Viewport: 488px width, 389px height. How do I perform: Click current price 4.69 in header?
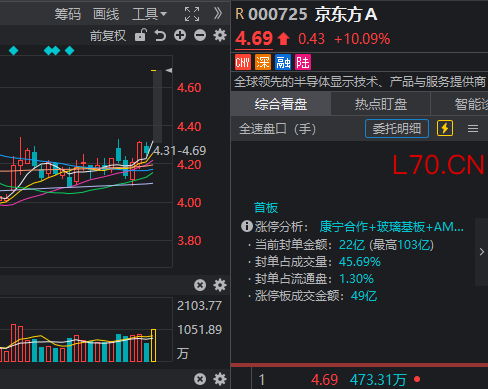(254, 38)
